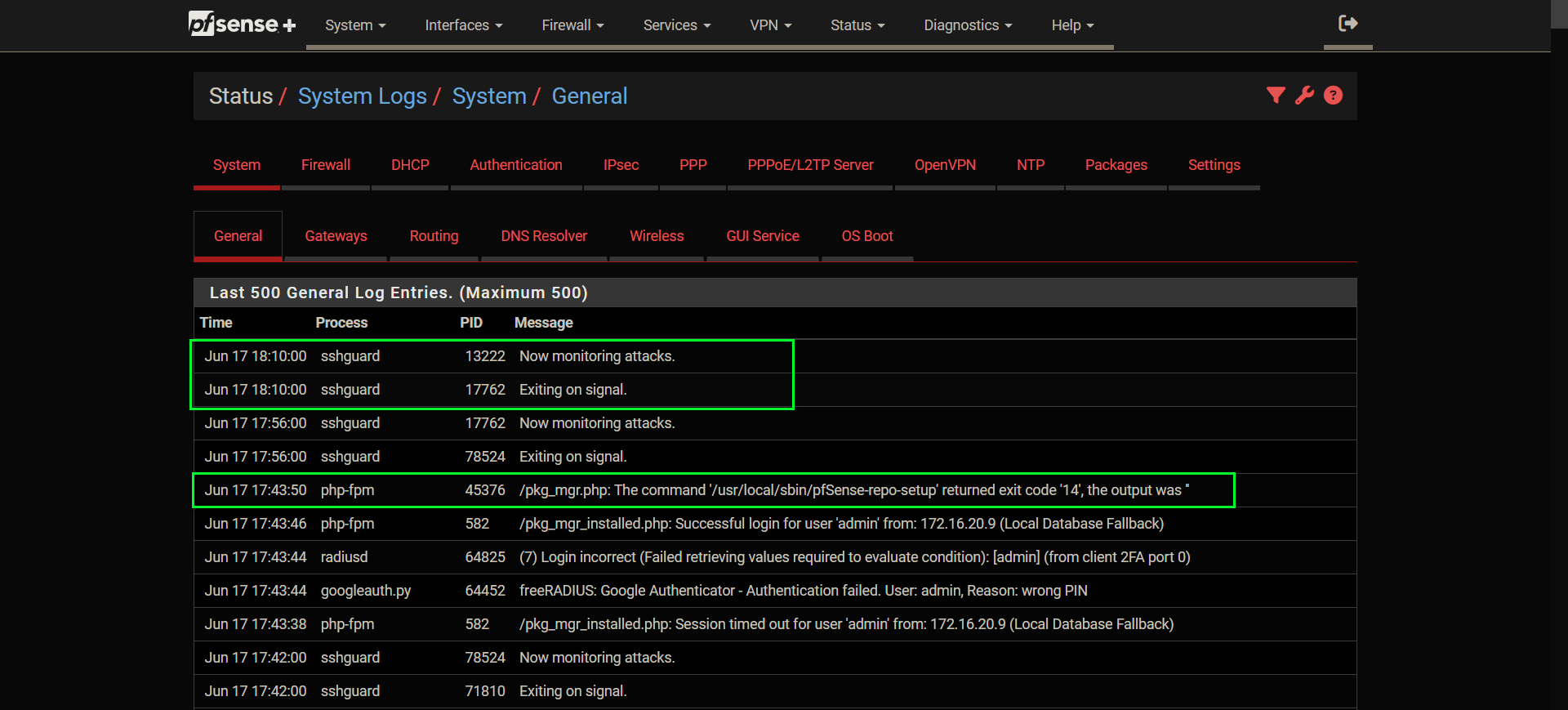Switch to the PPP log tab
This screenshot has width=1568, height=710.
pyautogui.click(x=693, y=165)
